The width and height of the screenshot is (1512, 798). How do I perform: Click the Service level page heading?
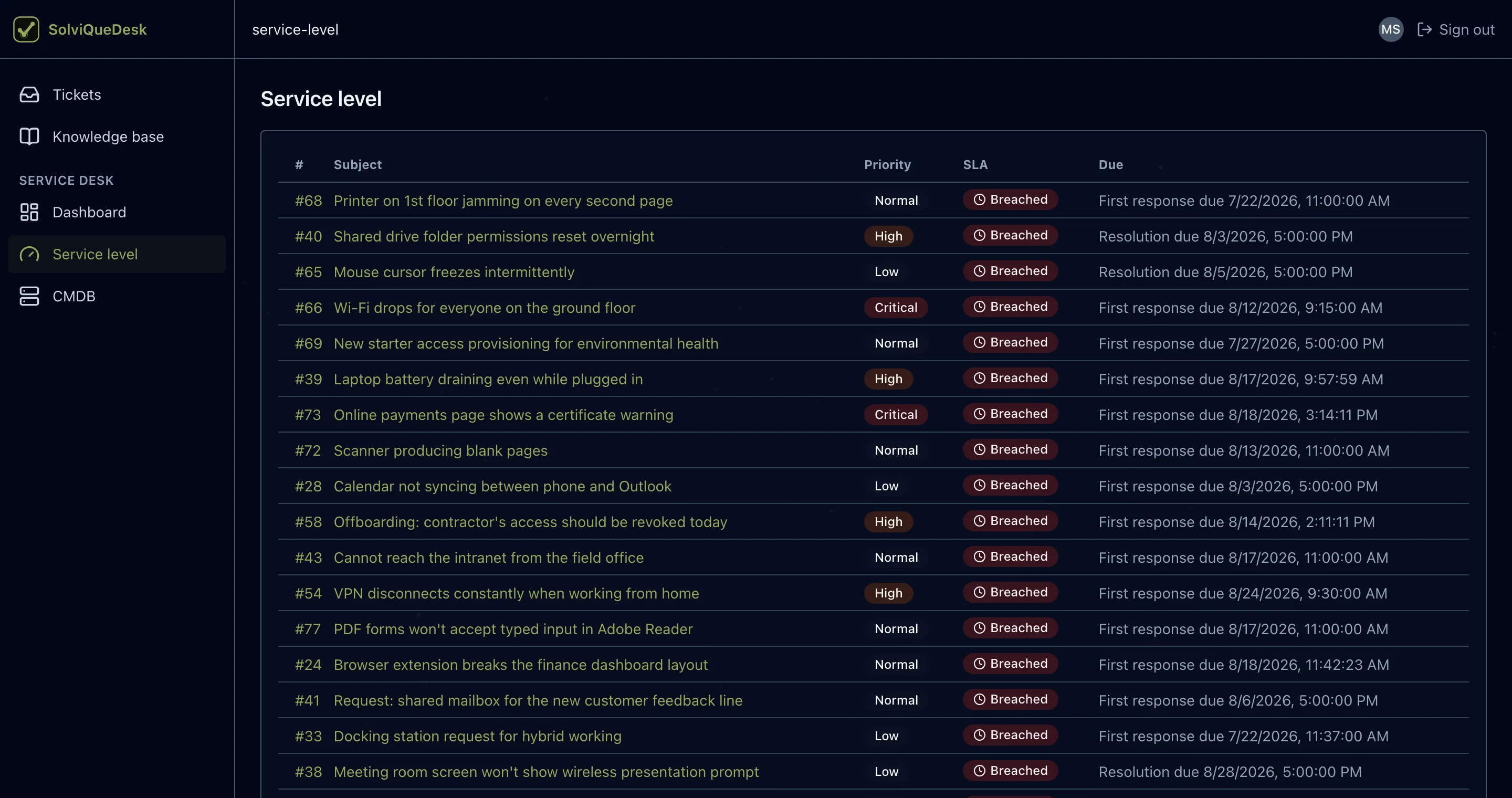coord(321,99)
